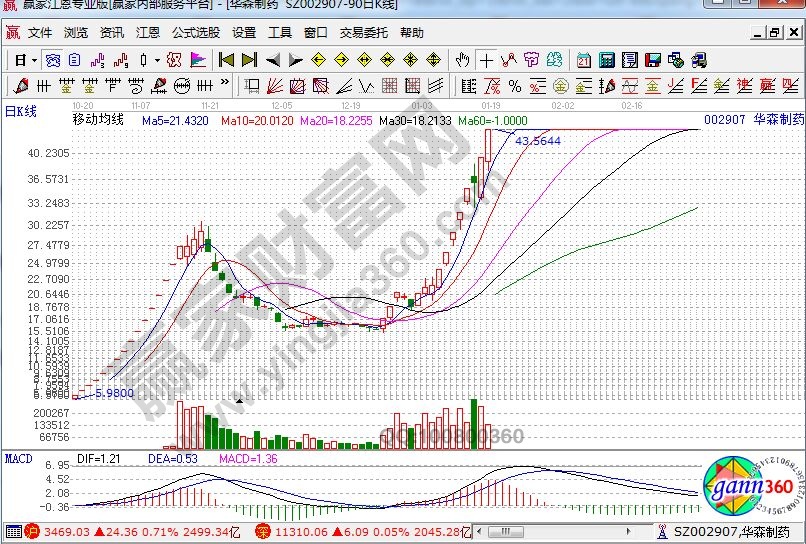
Task: Jump to first bar arrow icon
Action: (227, 59)
